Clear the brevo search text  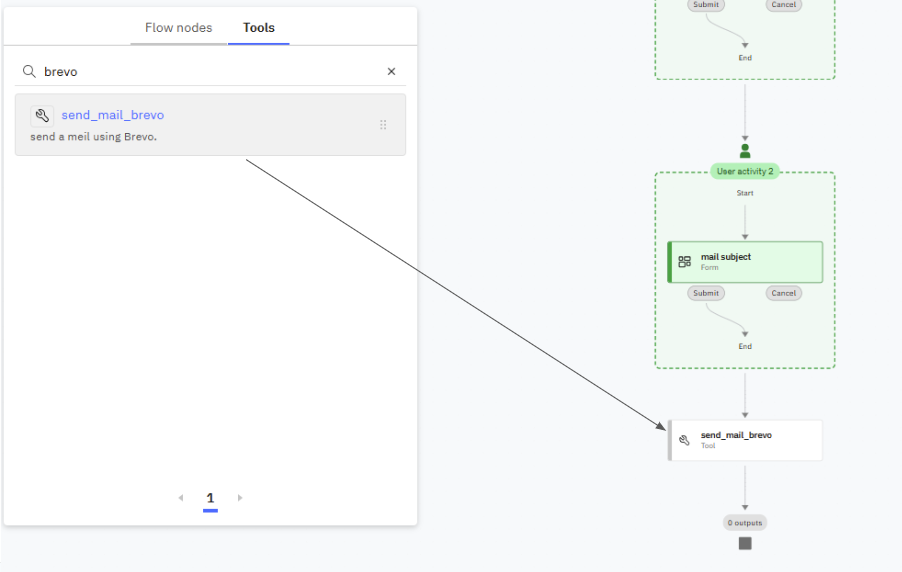coord(391,72)
